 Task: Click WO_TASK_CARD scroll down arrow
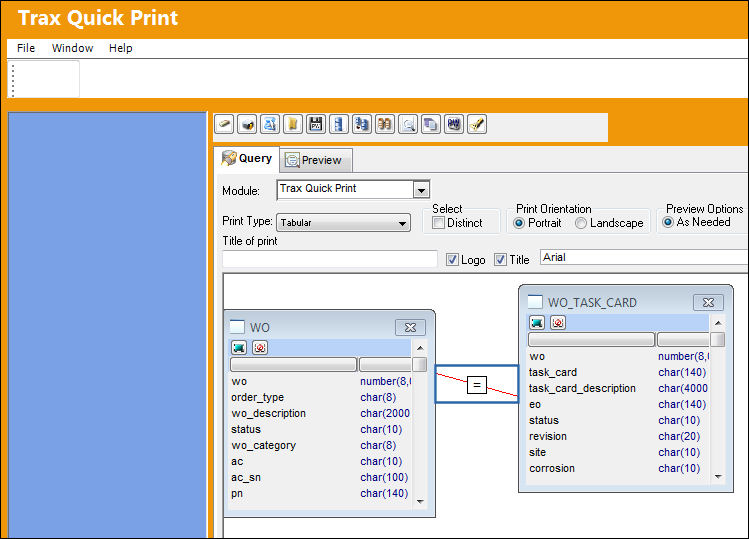coord(718,476)
